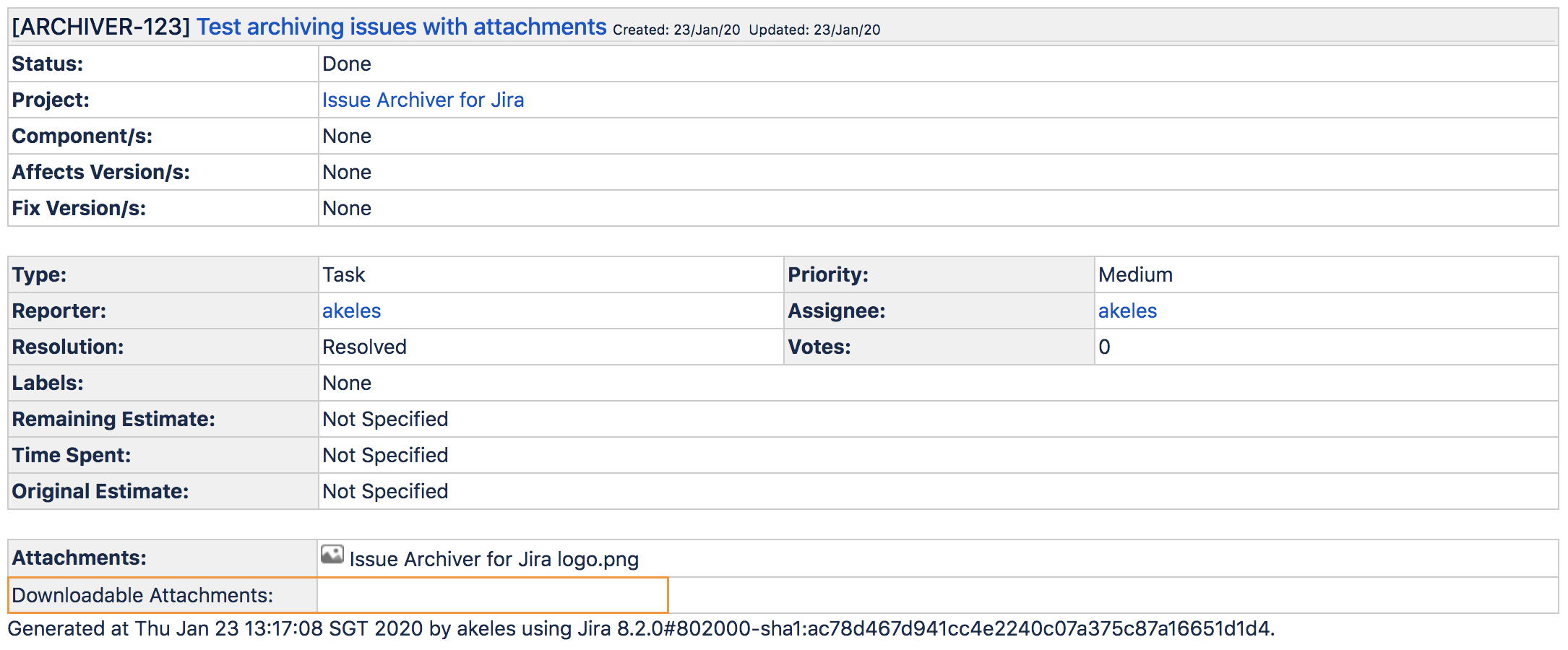
Task: Click the image icon beside the attachment
Action: 332,555
